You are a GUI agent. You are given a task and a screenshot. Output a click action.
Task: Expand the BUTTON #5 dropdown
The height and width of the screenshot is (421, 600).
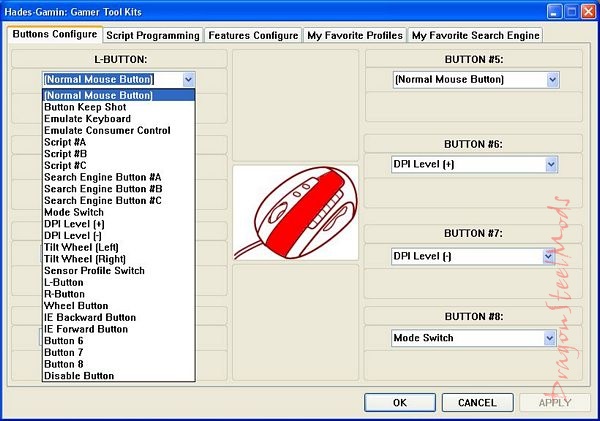pyautogui.click(x=549, y=78)
